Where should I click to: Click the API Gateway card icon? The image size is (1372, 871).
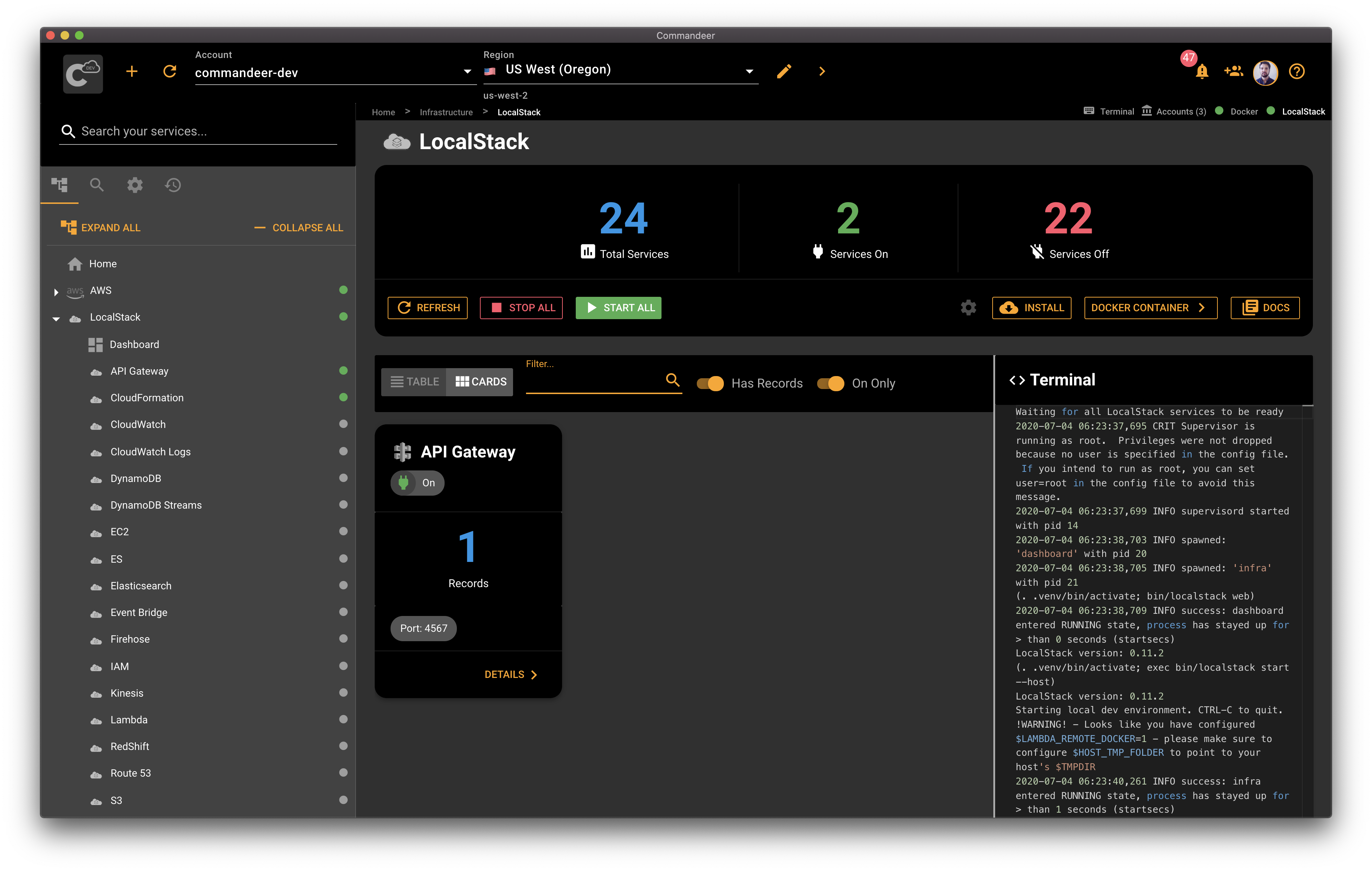point(402,452)
